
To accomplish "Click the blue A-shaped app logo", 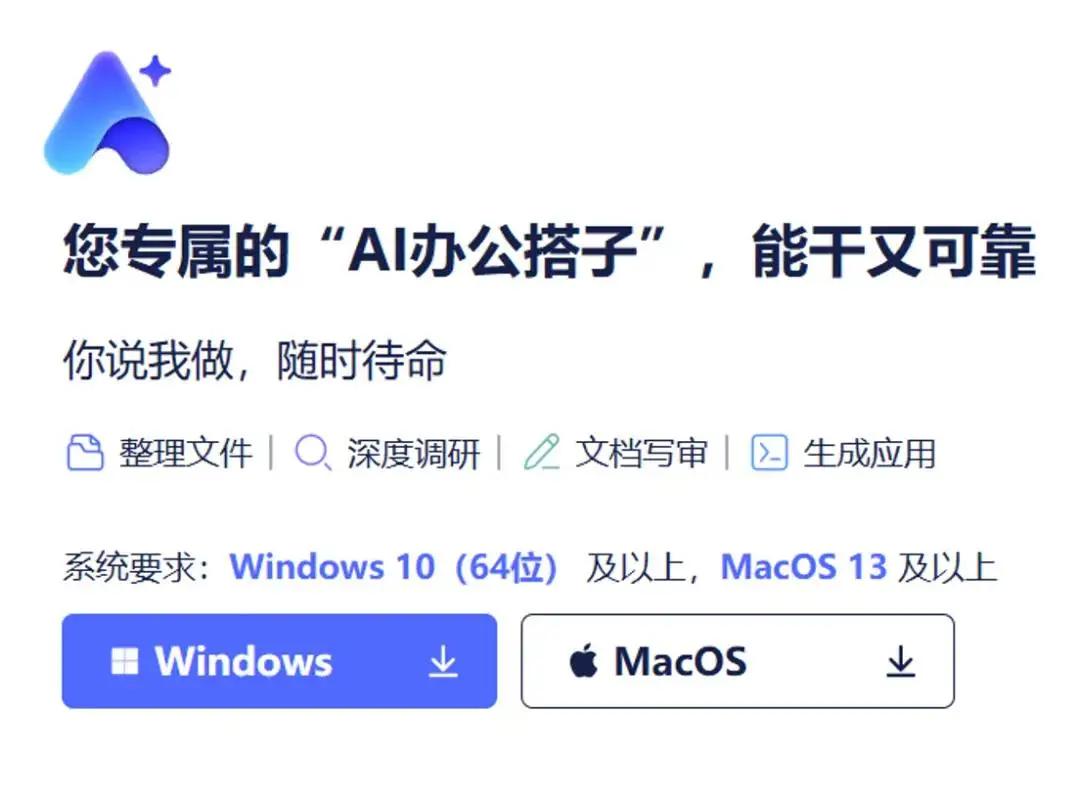I will coord(107,114).
